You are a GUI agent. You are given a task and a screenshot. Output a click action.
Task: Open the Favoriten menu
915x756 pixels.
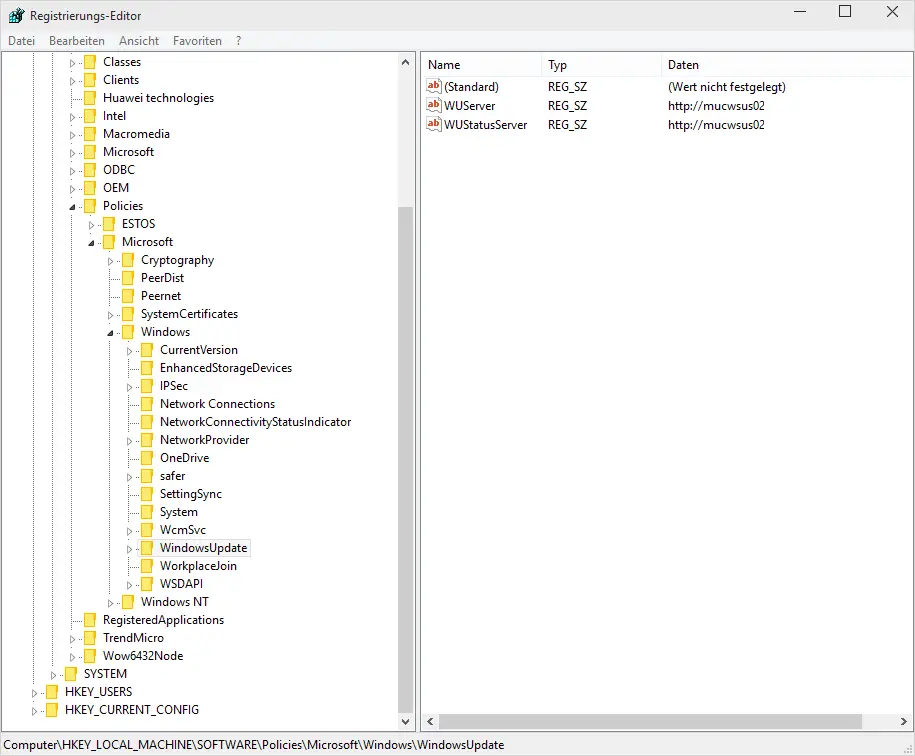point(197,41)
